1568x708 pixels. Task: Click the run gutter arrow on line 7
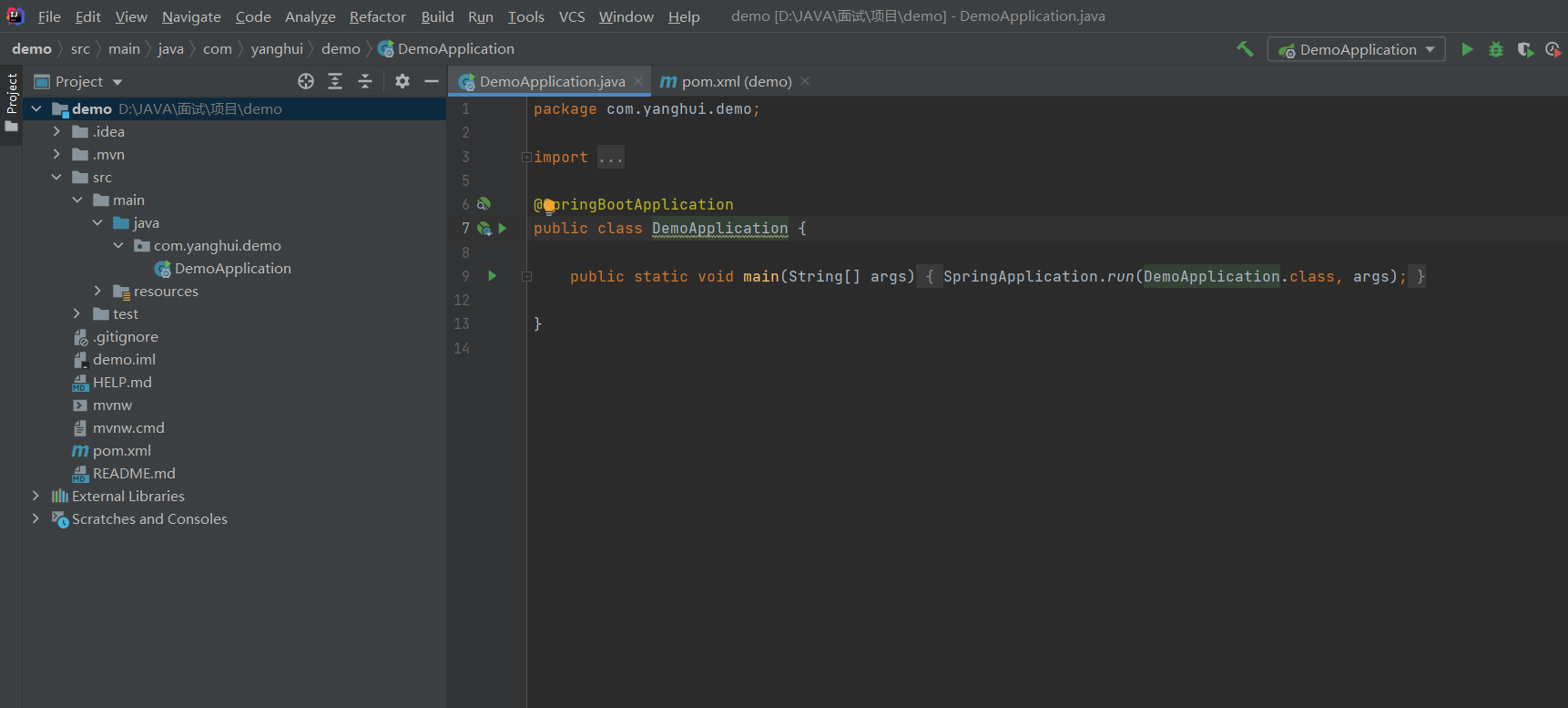coord(503,228)
